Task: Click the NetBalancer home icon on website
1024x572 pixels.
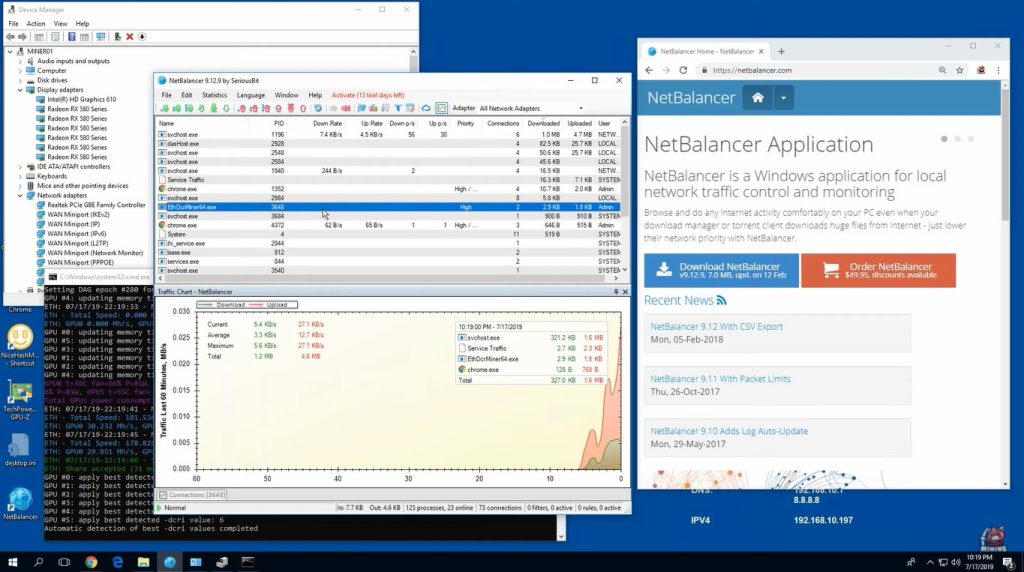Action: 757,98
